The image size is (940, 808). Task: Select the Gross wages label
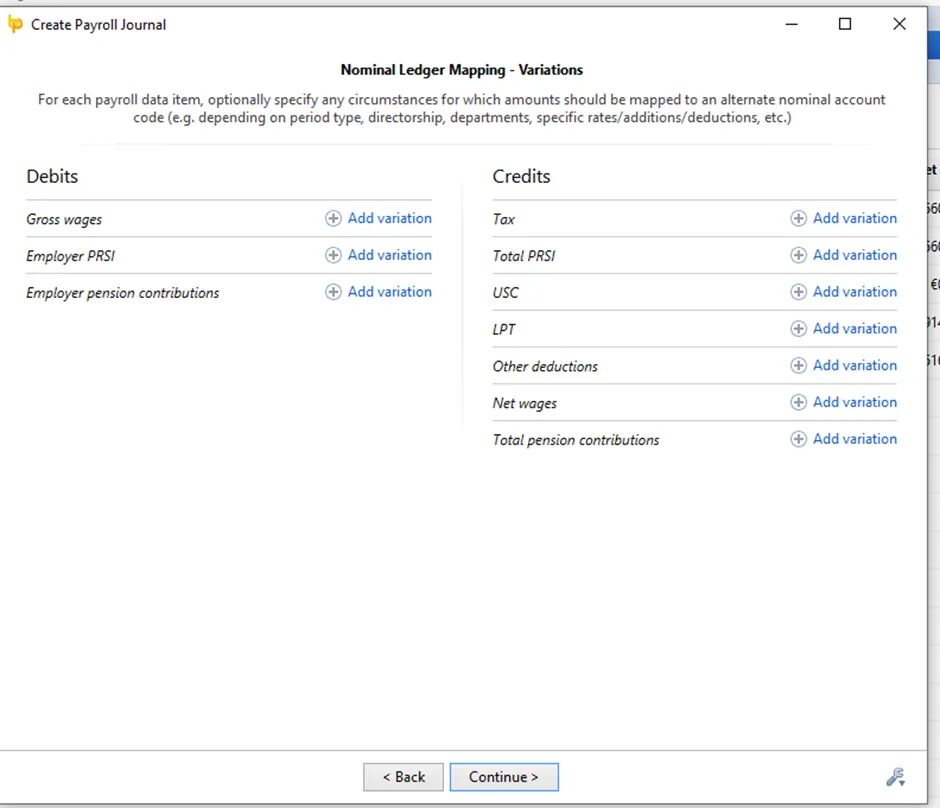point(64,220)
